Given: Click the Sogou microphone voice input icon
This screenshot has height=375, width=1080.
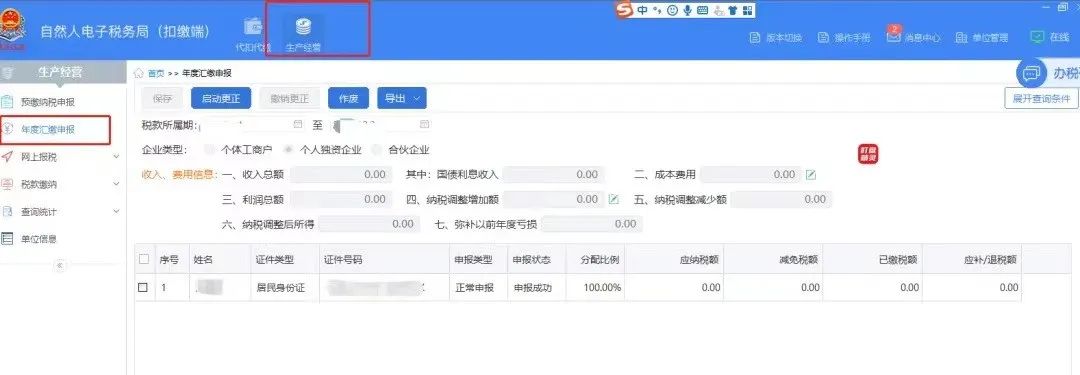Looking at the screenshot, I should [687, 10].
